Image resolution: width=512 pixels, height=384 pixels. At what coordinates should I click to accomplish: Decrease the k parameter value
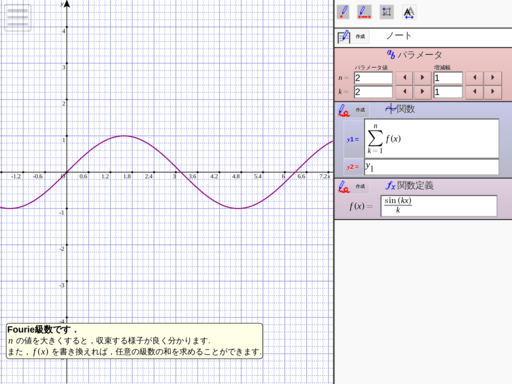pyautogui.click(x=404, y=92)
